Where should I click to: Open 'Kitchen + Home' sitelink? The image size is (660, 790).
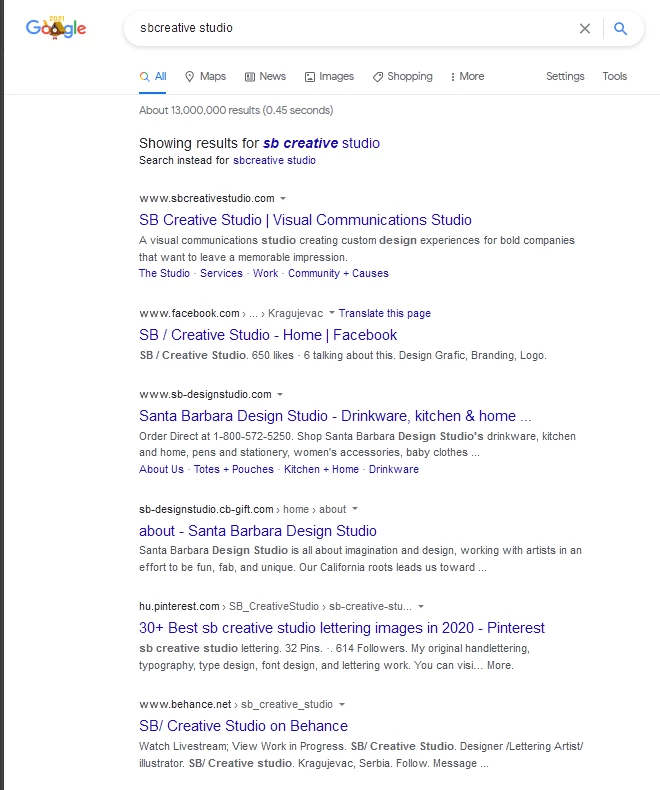[x=321, y=469]
